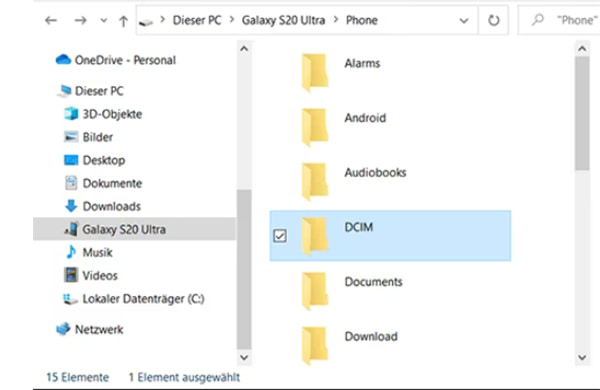Select the Documents folder name
The height and width of the screenshot is (390, 600).
[x=373, y=282]
